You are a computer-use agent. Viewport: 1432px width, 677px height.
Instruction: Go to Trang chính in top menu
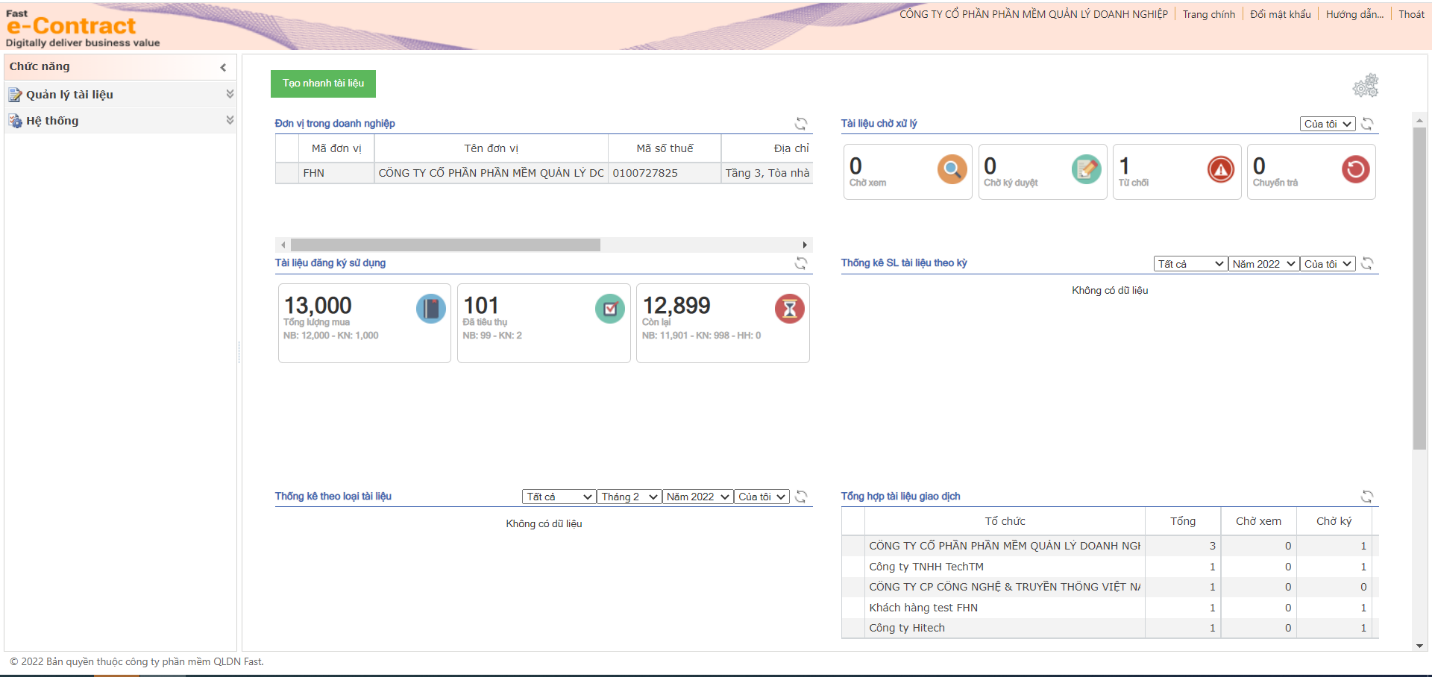pyautogui.click(x=1208, y=14)
